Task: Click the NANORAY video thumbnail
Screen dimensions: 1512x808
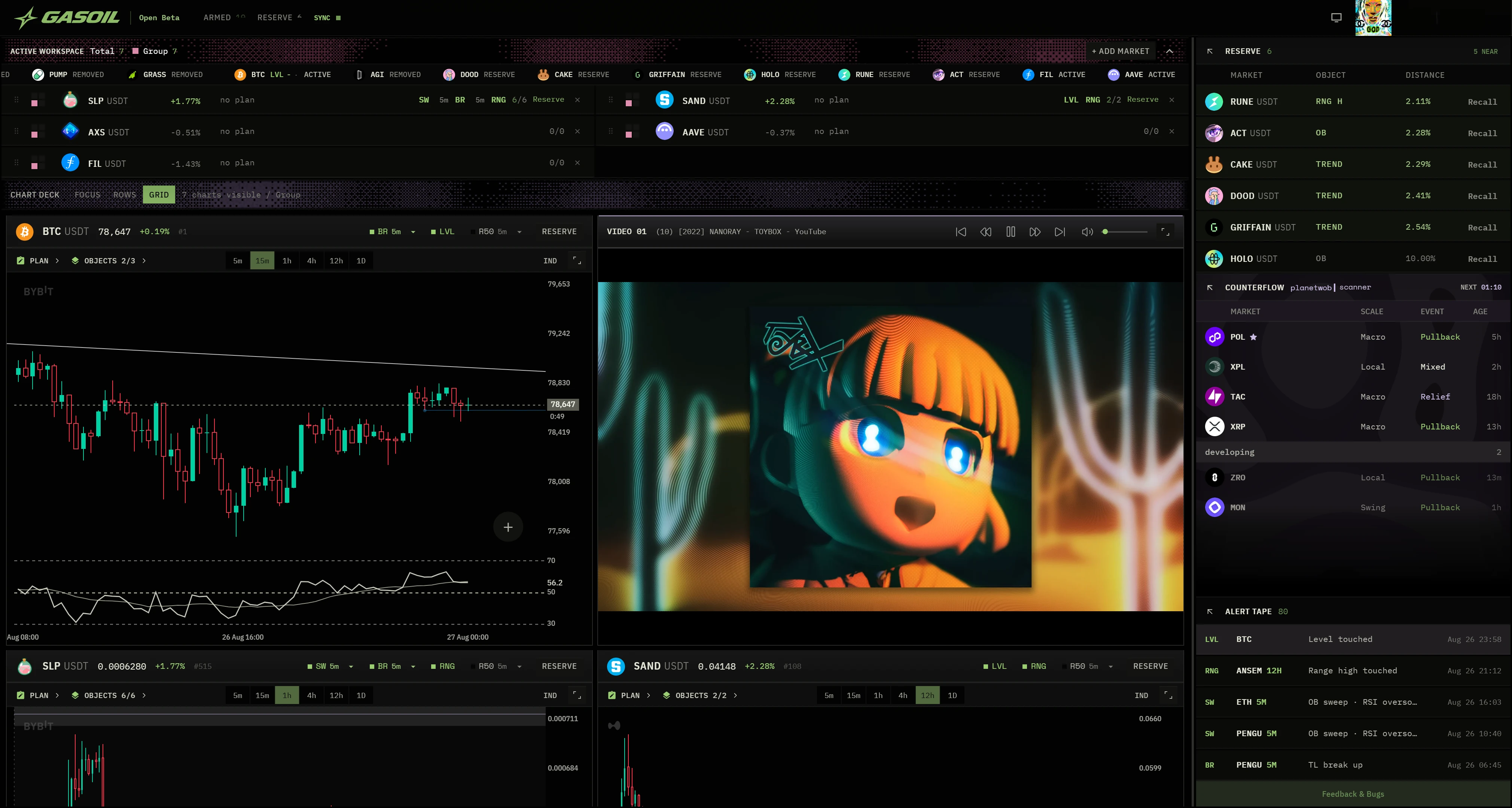Action: tap(890, 447)
